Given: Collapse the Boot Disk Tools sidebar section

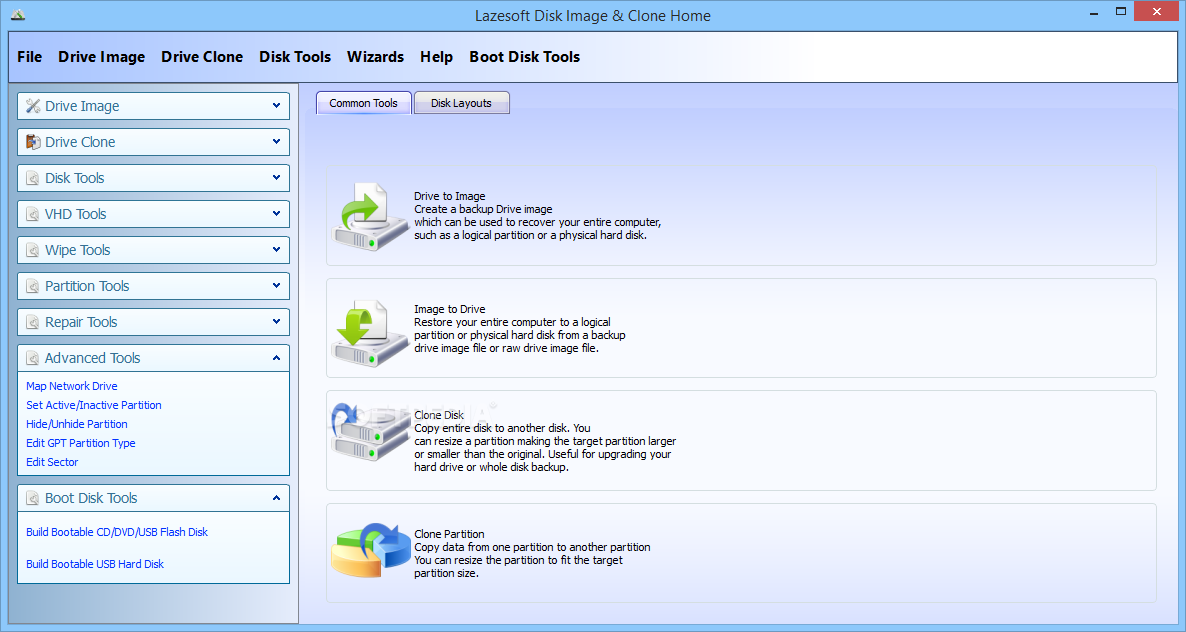Looking at the screenshot, I should tap(276, 497).
